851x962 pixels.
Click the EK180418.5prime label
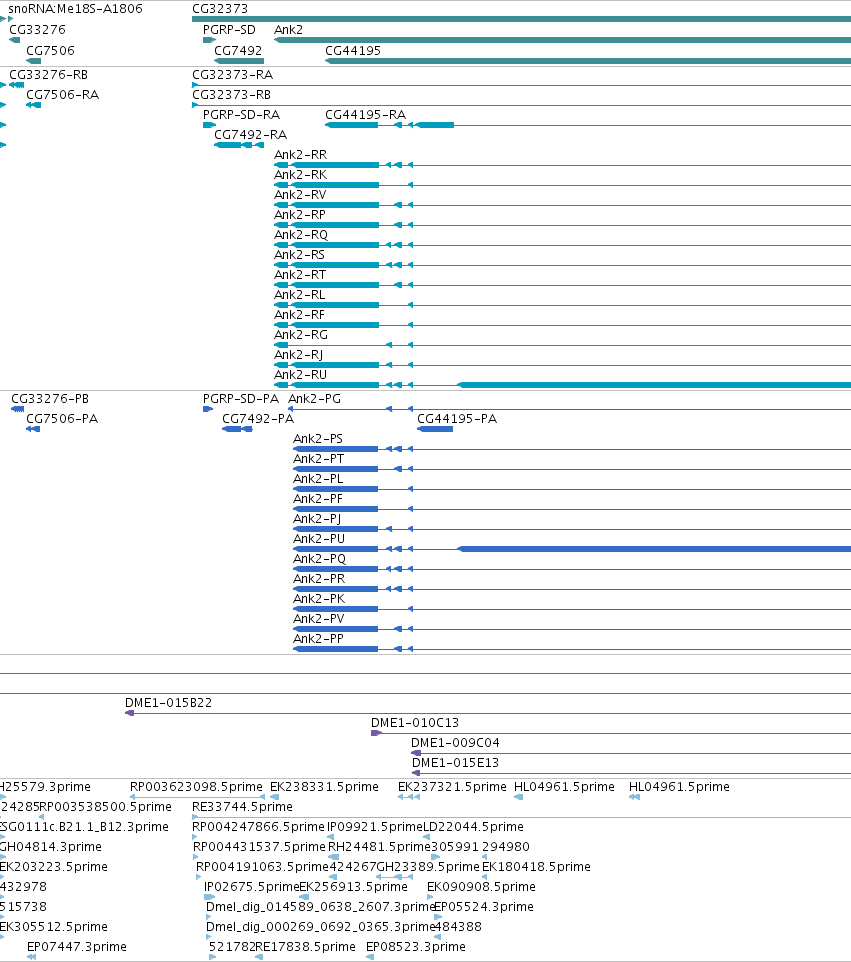[536, 867]
